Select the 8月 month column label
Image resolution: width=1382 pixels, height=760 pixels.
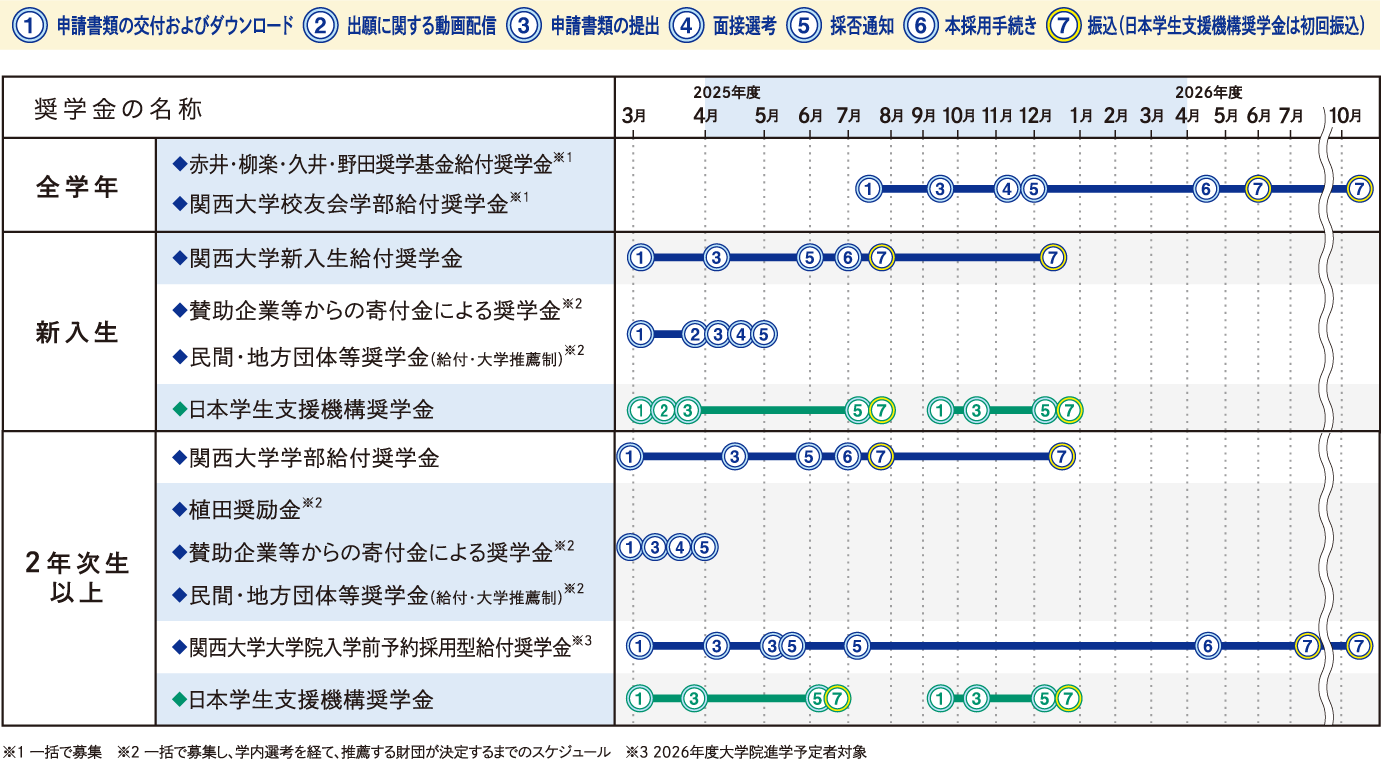(x=892, y=115)
